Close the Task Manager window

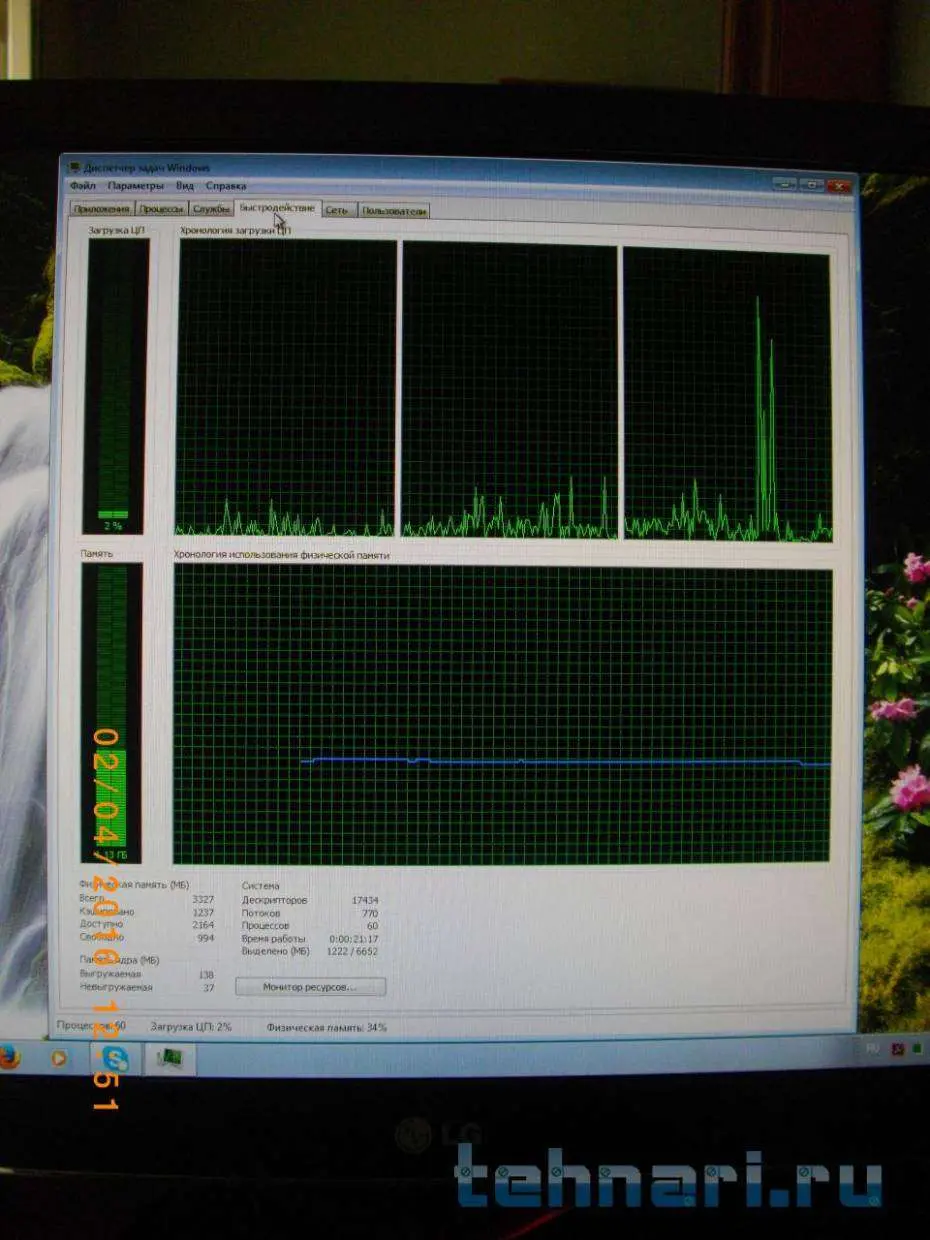839,186
